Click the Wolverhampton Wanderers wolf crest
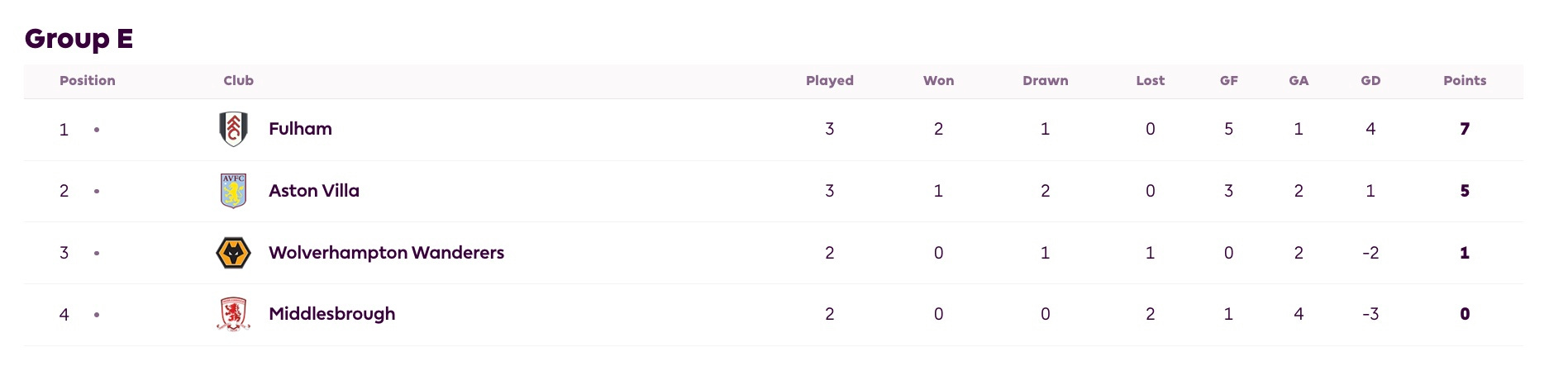 click(234, 253)
